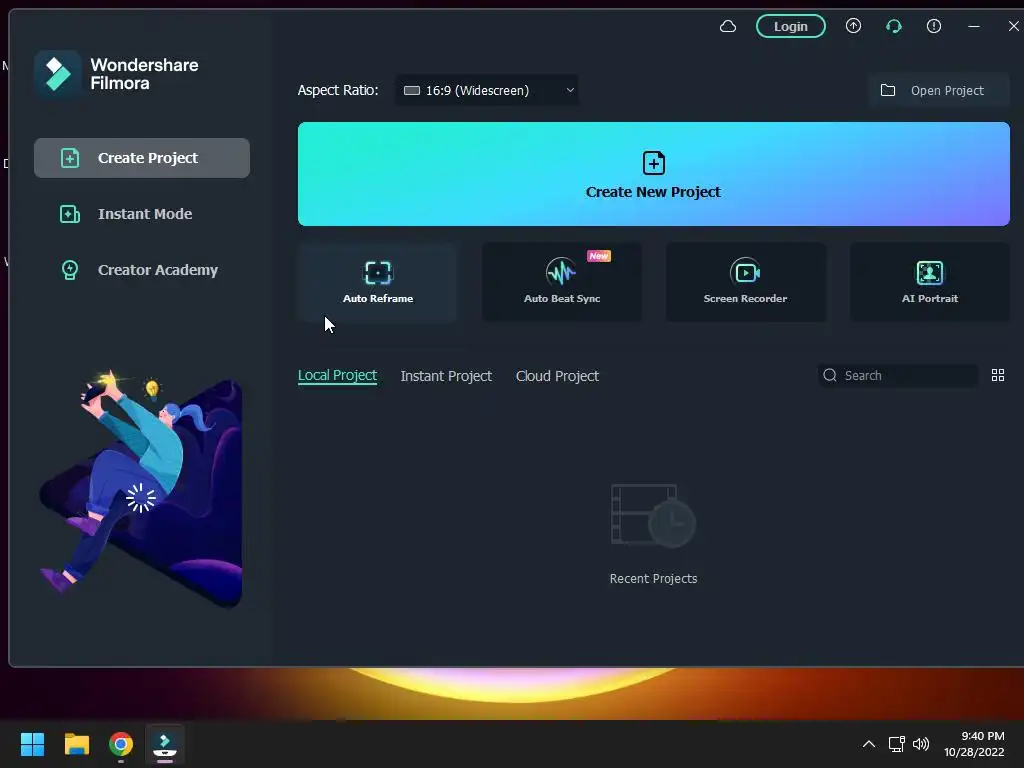This screenshot has height=768, width=1024.
Task: Click the upload arrow circle icon
Action: coord(853,26)
